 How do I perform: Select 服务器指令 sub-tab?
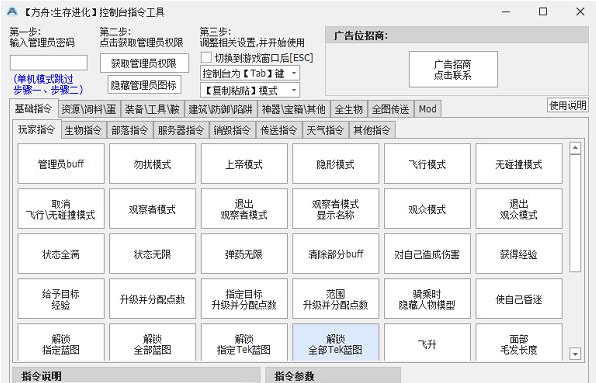coord(181,130)
